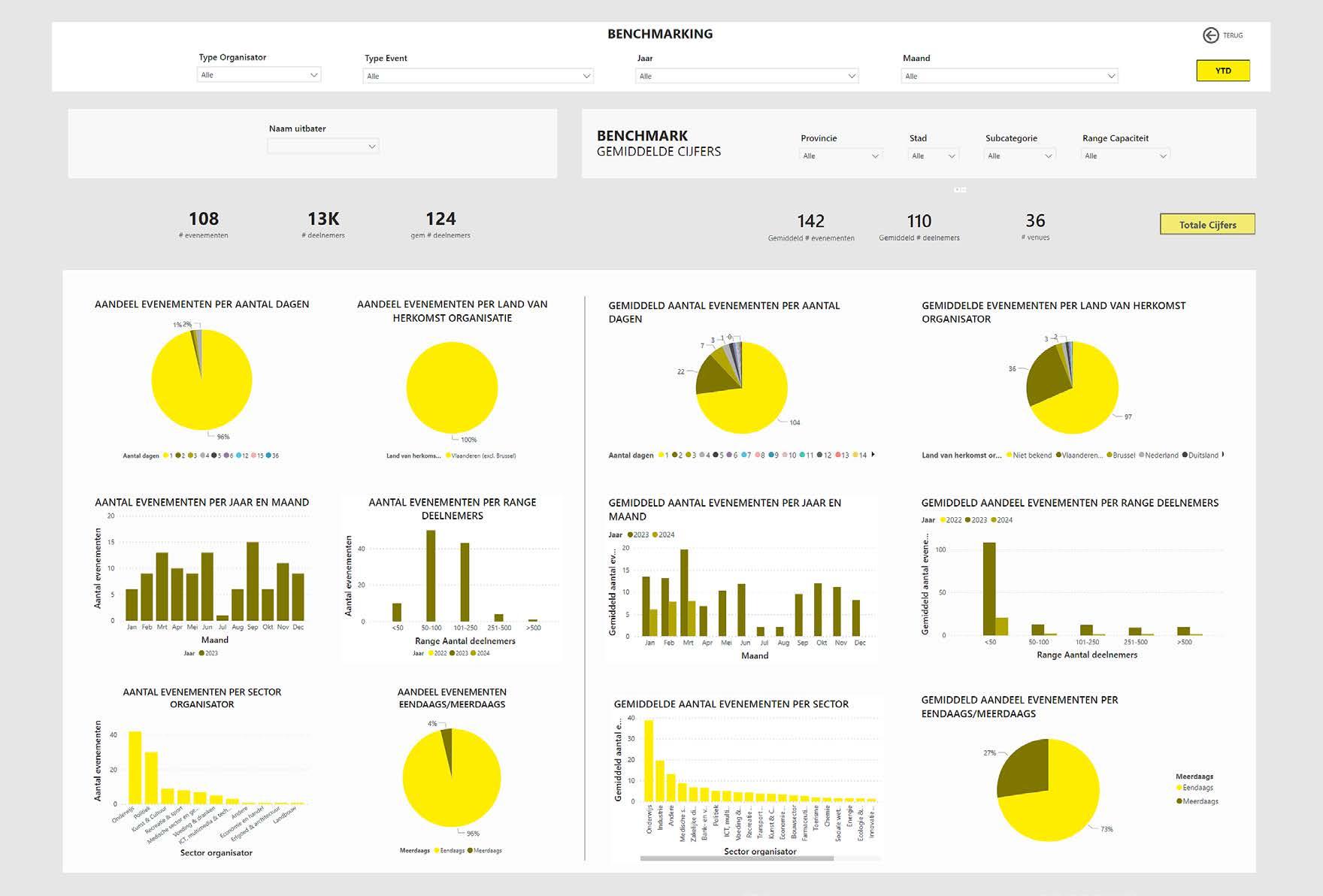
Task: Expand the Subcategorie dropdown
Action: [1019, 156]
